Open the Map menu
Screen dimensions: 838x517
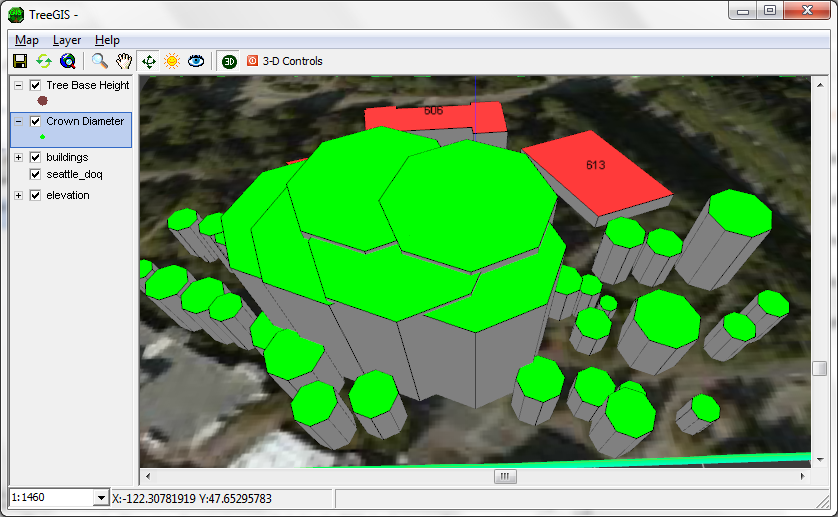coord(27,40)
